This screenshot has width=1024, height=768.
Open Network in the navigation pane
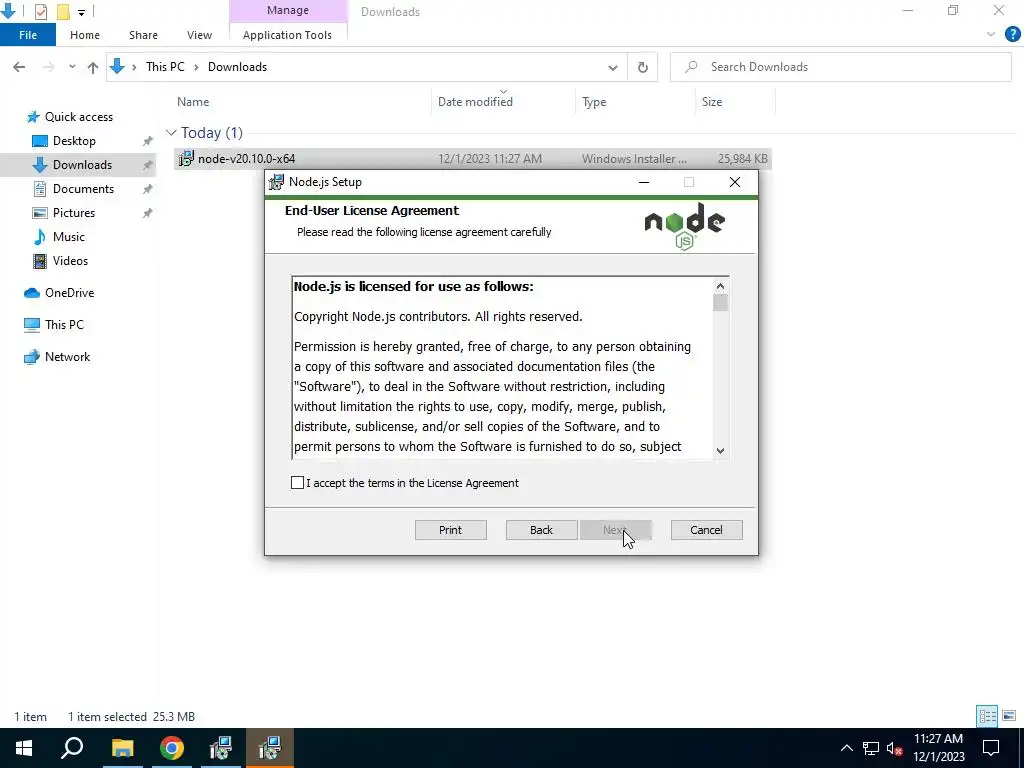pyautogui.click(x=67, y=357)
